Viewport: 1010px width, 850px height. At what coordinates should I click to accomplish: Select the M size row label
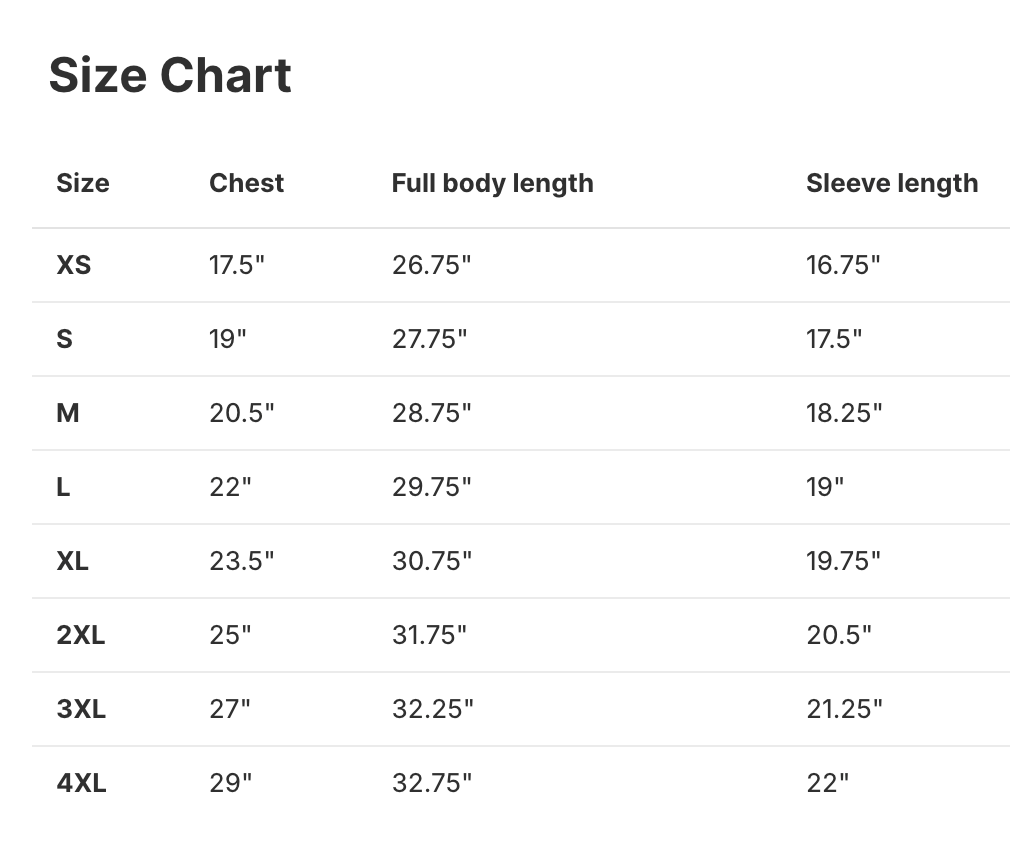[68, 413]
